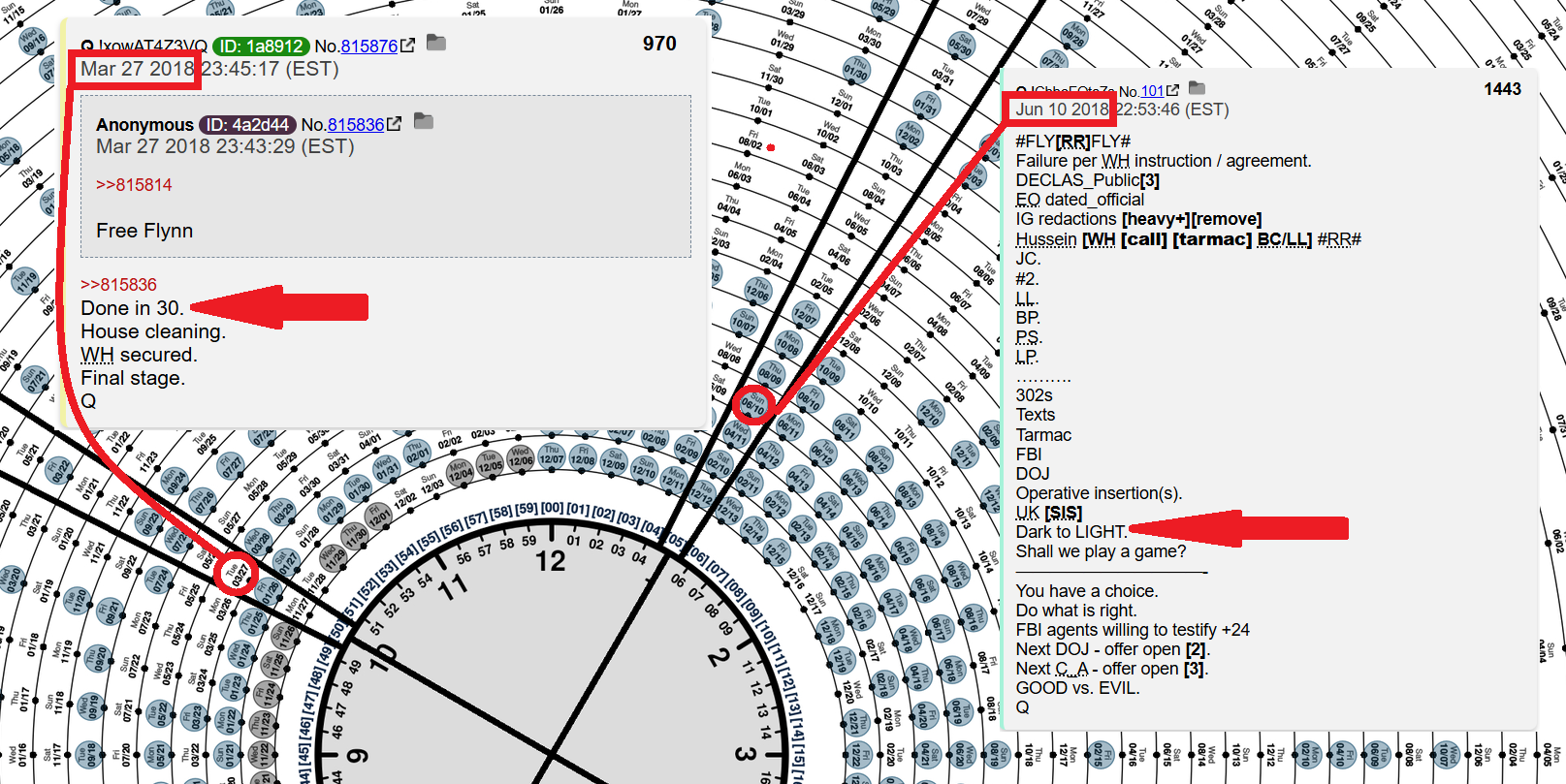Select the Fri 07/27 date marker
The height and width of the screenshot is (784, 1566).
[232, 468]
